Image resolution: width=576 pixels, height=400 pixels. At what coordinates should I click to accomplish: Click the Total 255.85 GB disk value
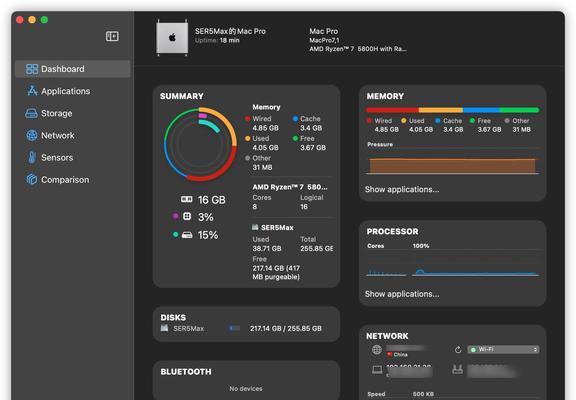tap(317, 249)
